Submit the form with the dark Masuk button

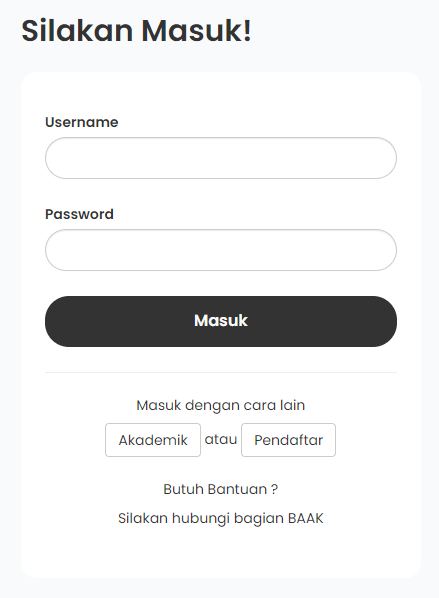point(221,321)
